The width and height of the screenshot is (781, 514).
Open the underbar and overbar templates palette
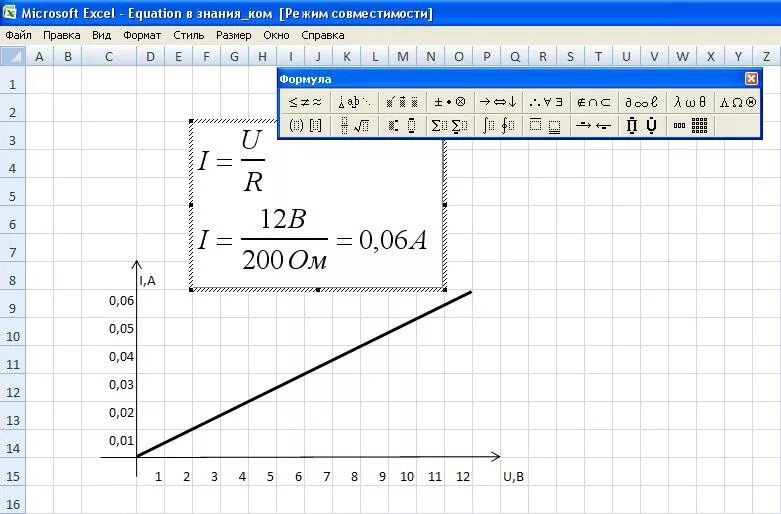click(x=546, y=126)
